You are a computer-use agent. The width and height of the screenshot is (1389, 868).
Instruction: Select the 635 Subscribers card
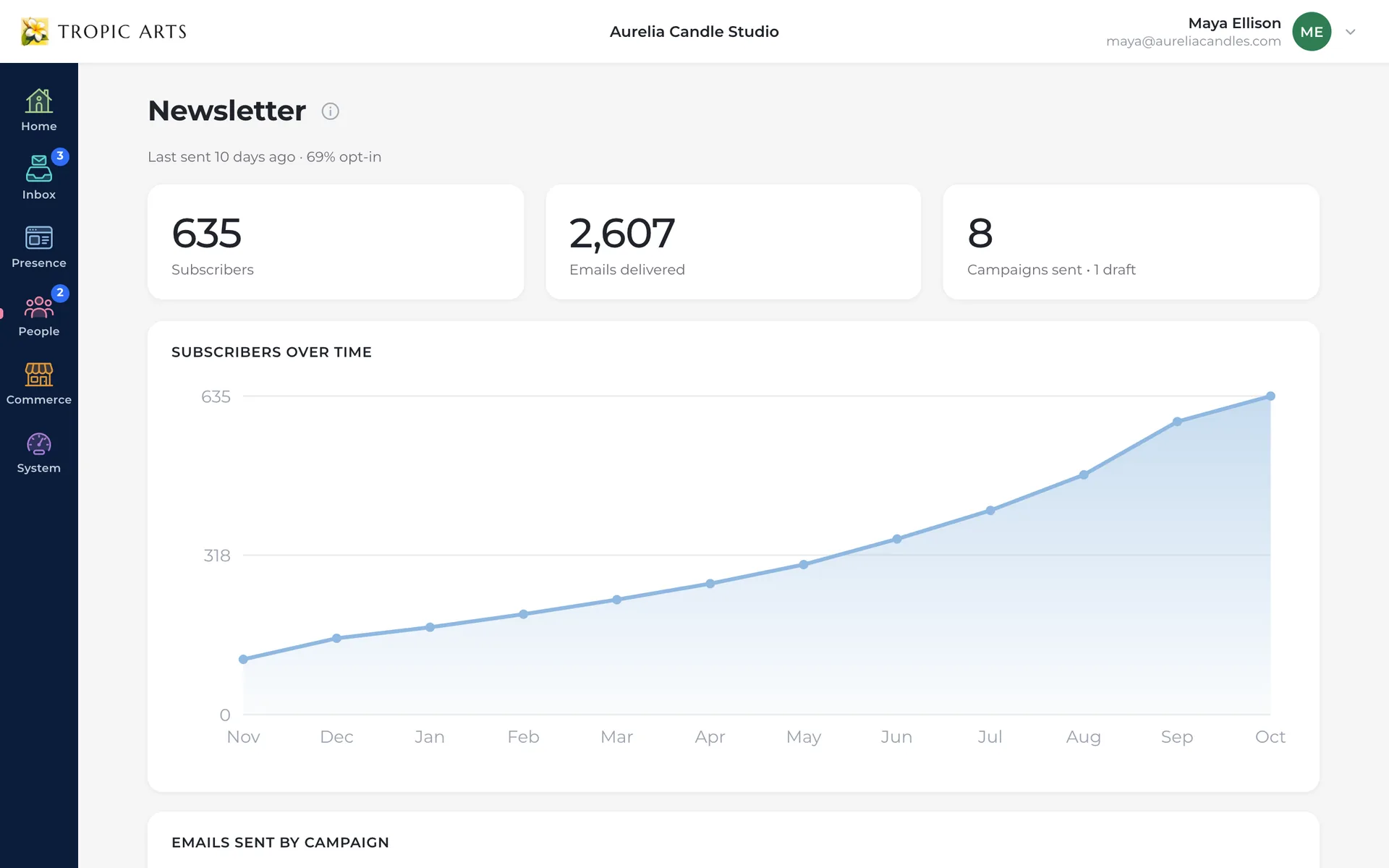click(336, 242)
